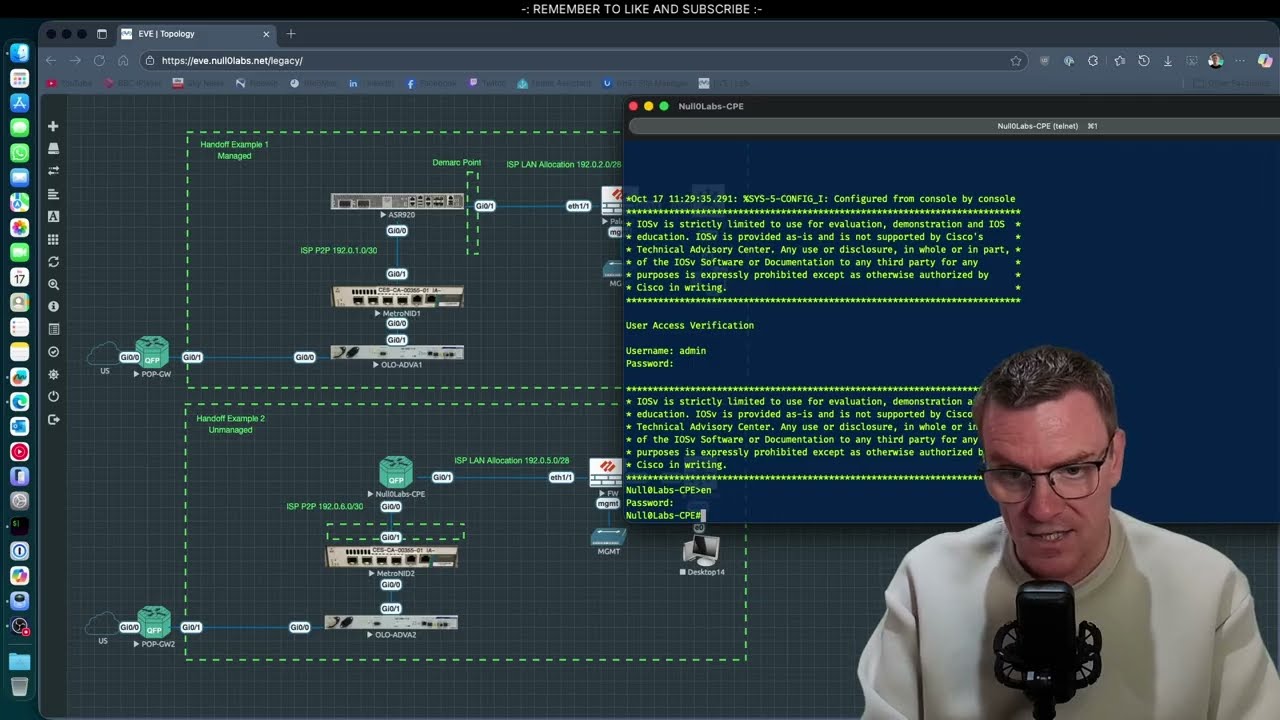The height and width of the screenshot is (720, 1280).
Task: Open a new browser tab
Action: (291, 34)
